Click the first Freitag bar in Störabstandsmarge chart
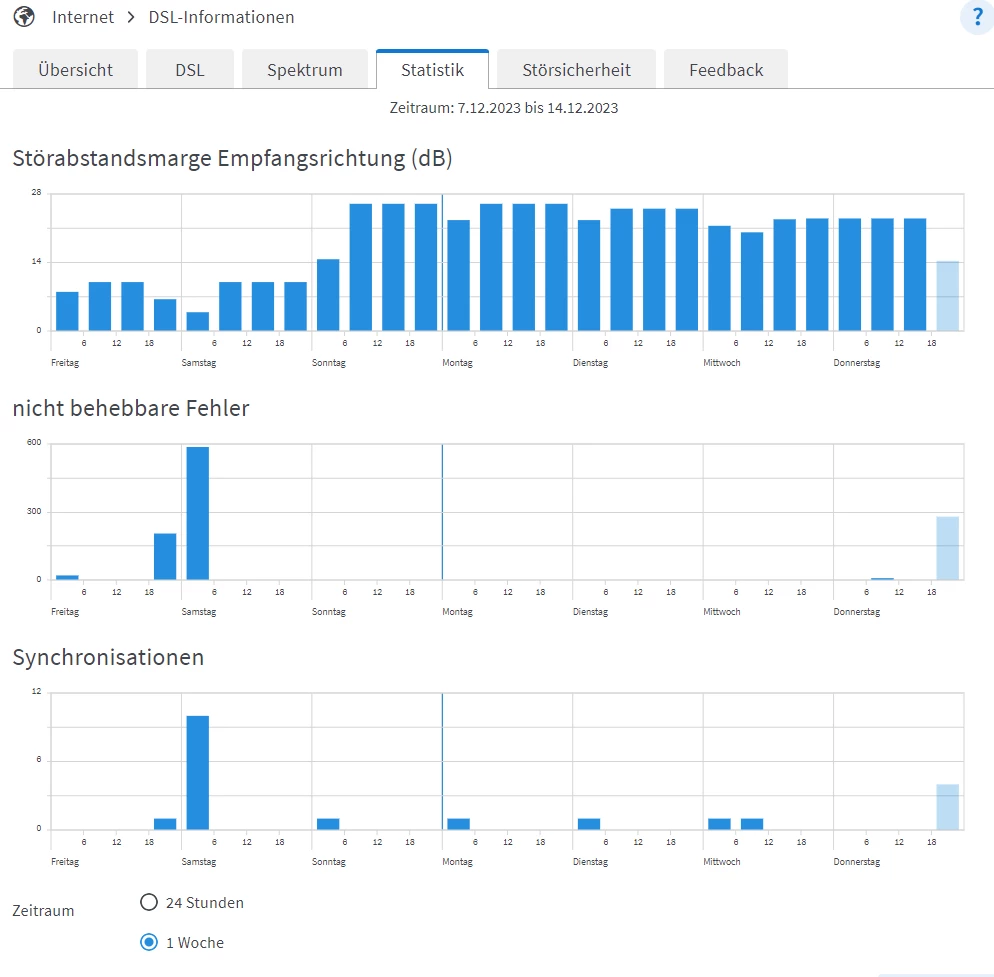The width and height of the screenshot is (994, 977). pyautogui.click(x=67, y=311)
